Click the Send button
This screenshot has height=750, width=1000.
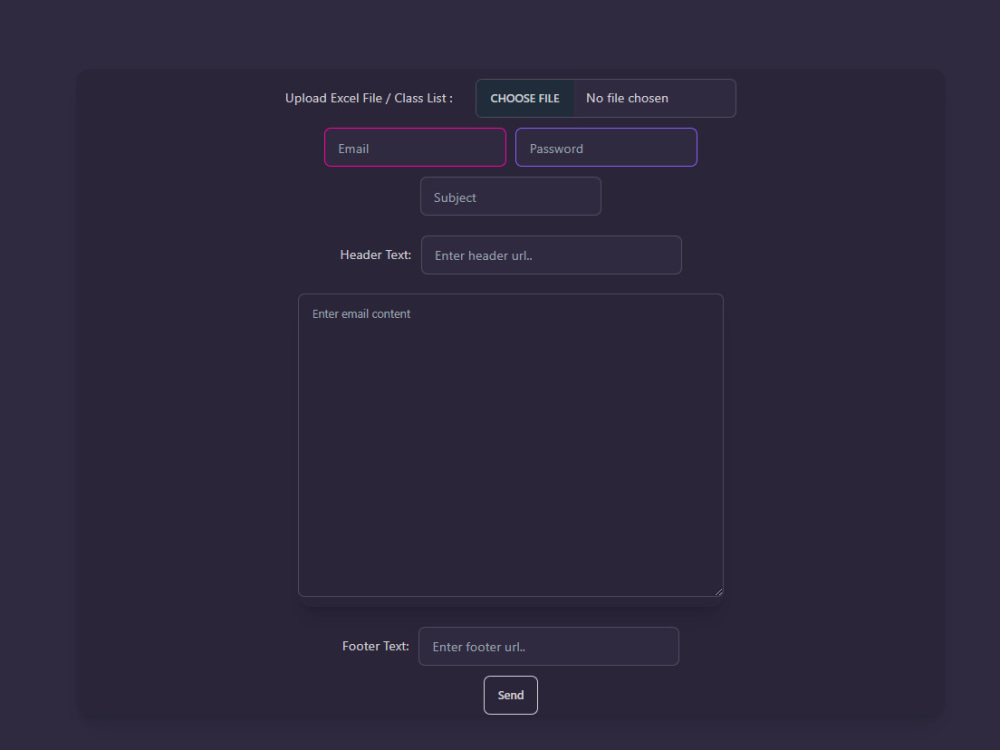click(x=510, y=695)
